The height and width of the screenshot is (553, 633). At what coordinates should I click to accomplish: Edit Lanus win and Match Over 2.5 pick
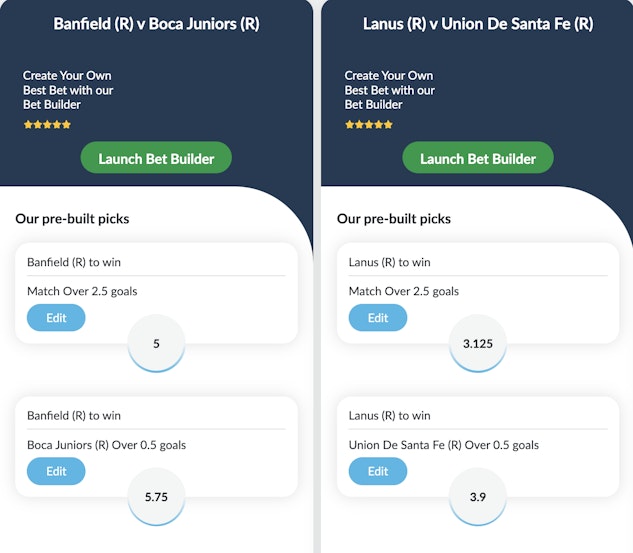tap(378, 317)
